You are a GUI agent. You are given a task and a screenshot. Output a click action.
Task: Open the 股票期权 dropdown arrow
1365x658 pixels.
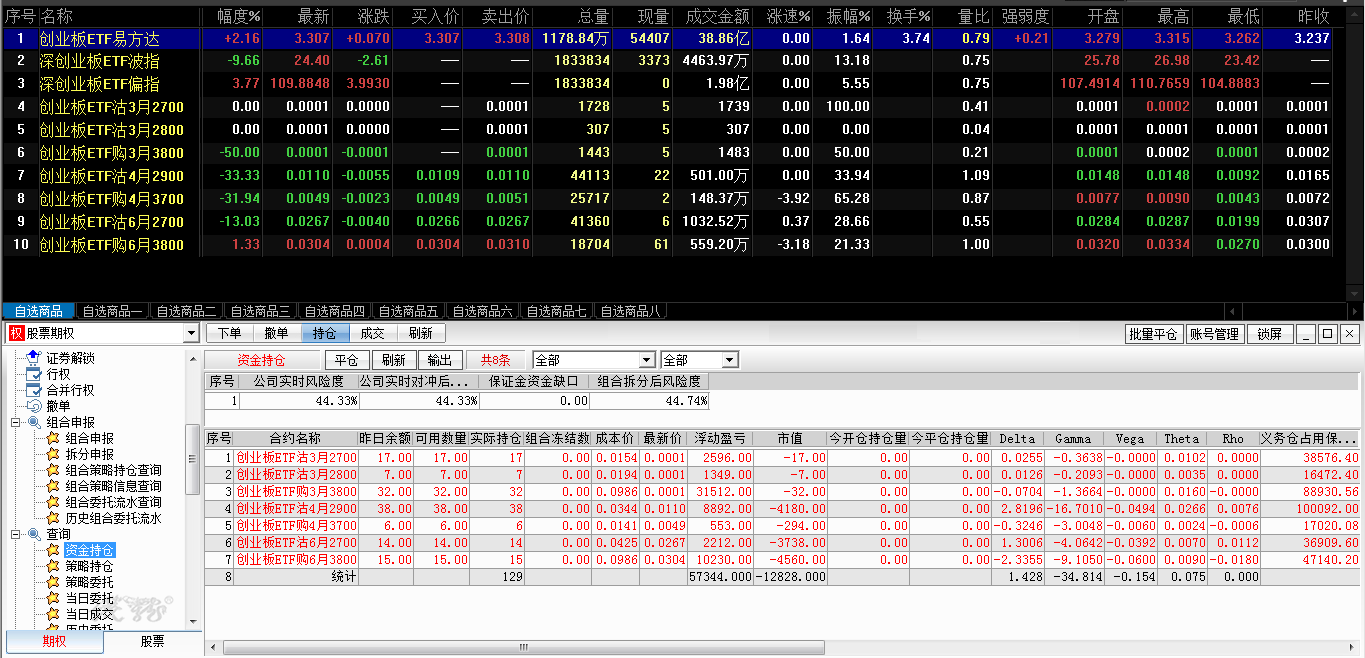coord(191,334)
